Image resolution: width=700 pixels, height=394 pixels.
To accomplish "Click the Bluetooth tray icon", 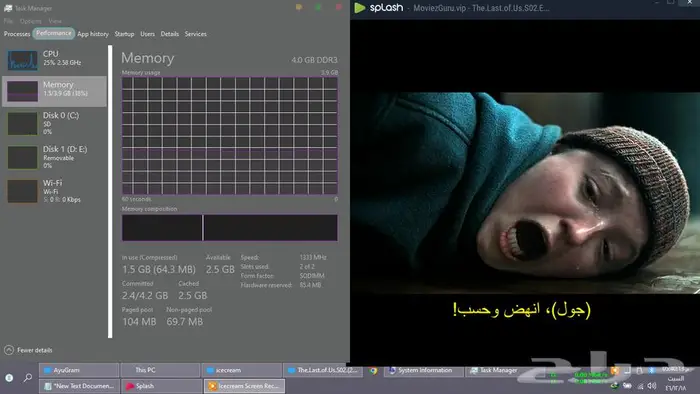I will point(651,370).
